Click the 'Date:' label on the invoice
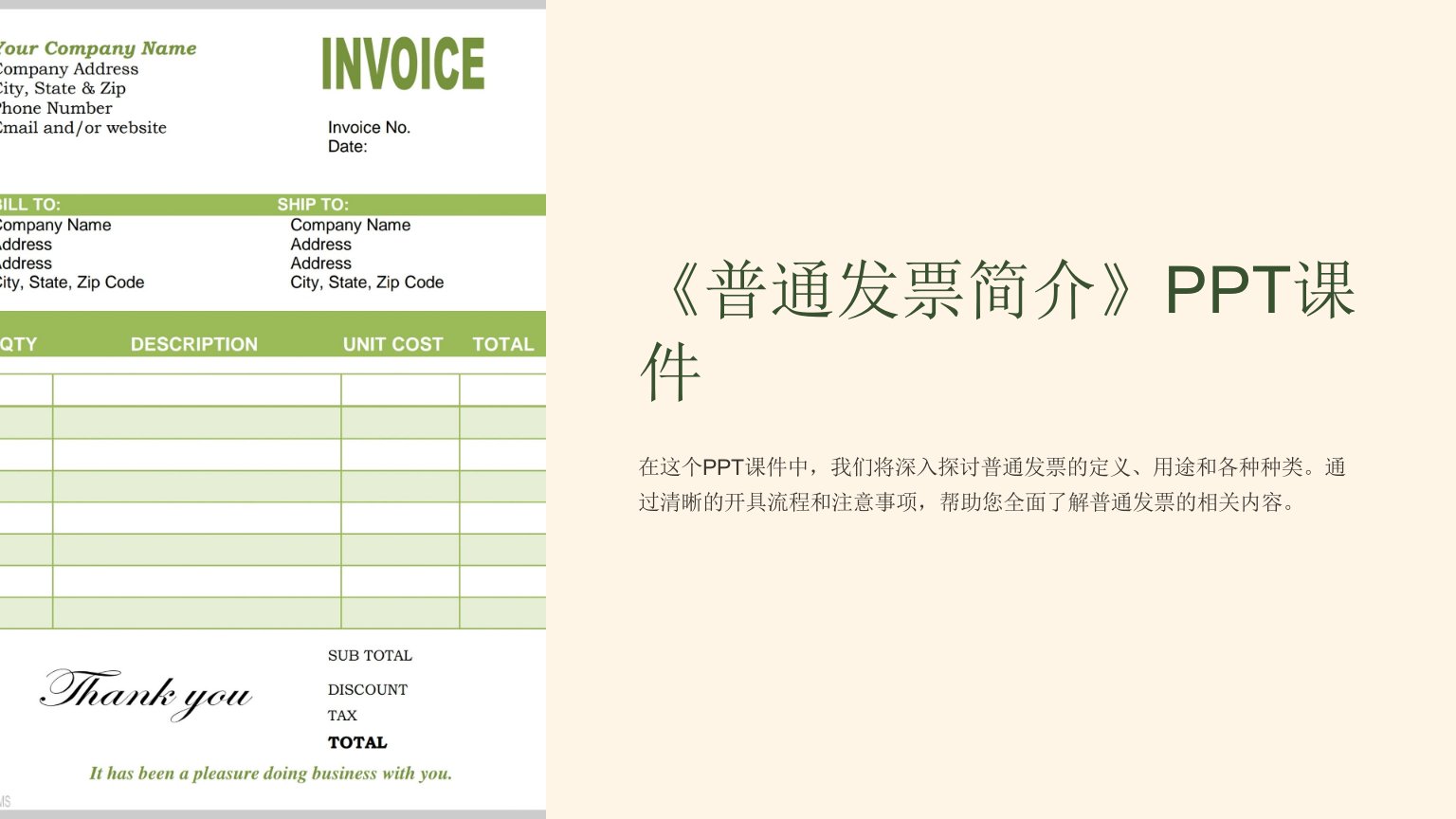The image size is (1456, 819). [x=347, y=146]
